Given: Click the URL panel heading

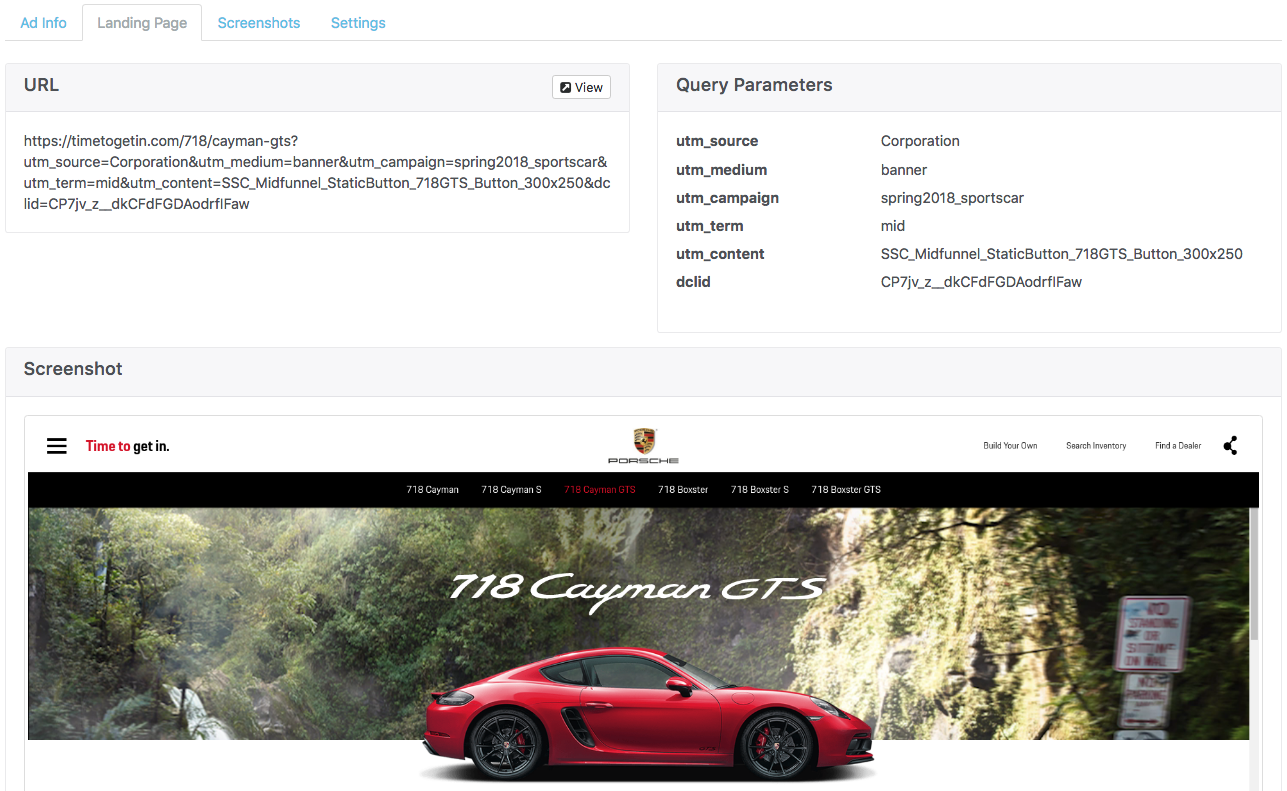Looking at the screenshot, I should (x=41, y=85).
